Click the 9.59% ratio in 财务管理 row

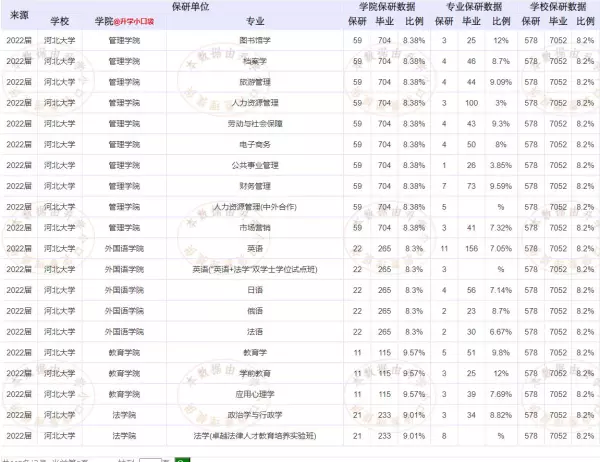point(501,186)
